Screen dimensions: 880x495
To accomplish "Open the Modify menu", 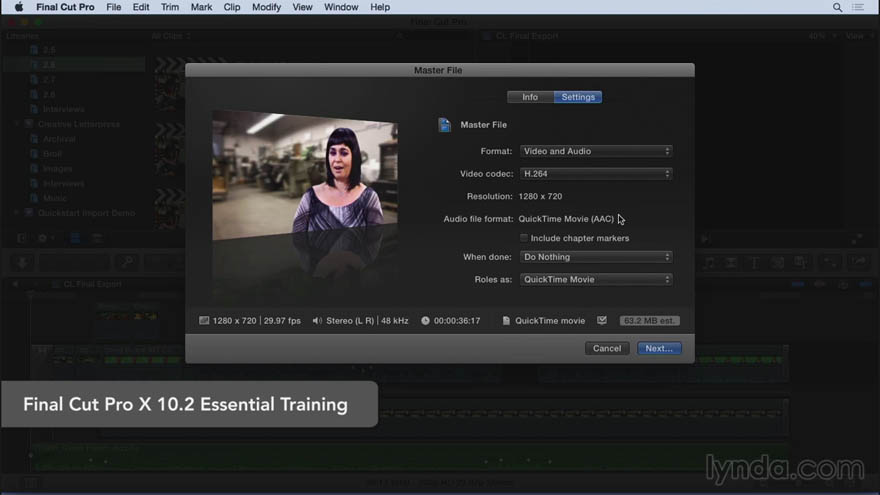I will (x=266, y=7).
